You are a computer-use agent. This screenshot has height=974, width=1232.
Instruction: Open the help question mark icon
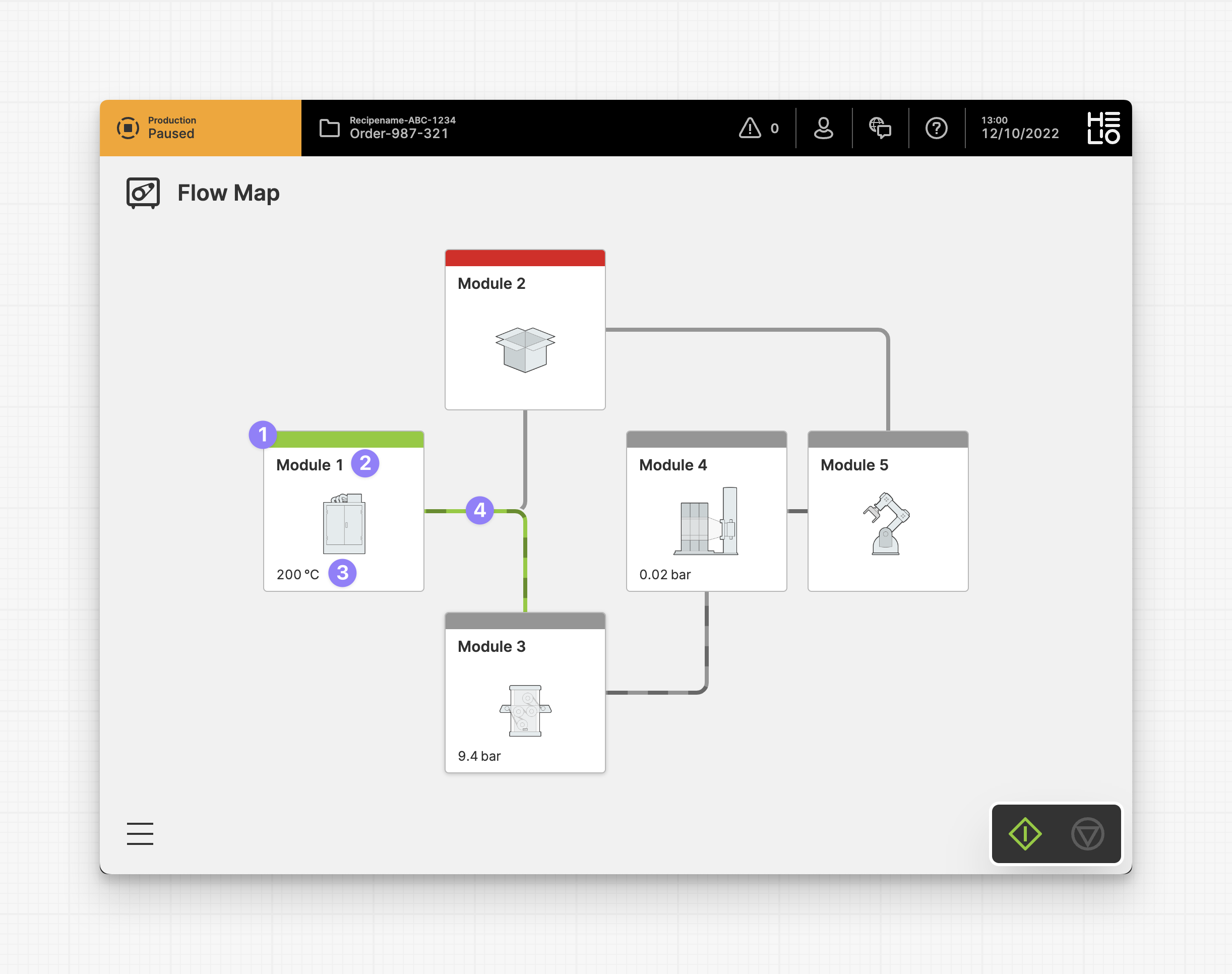pyautogui.click(x=936, y=128)
